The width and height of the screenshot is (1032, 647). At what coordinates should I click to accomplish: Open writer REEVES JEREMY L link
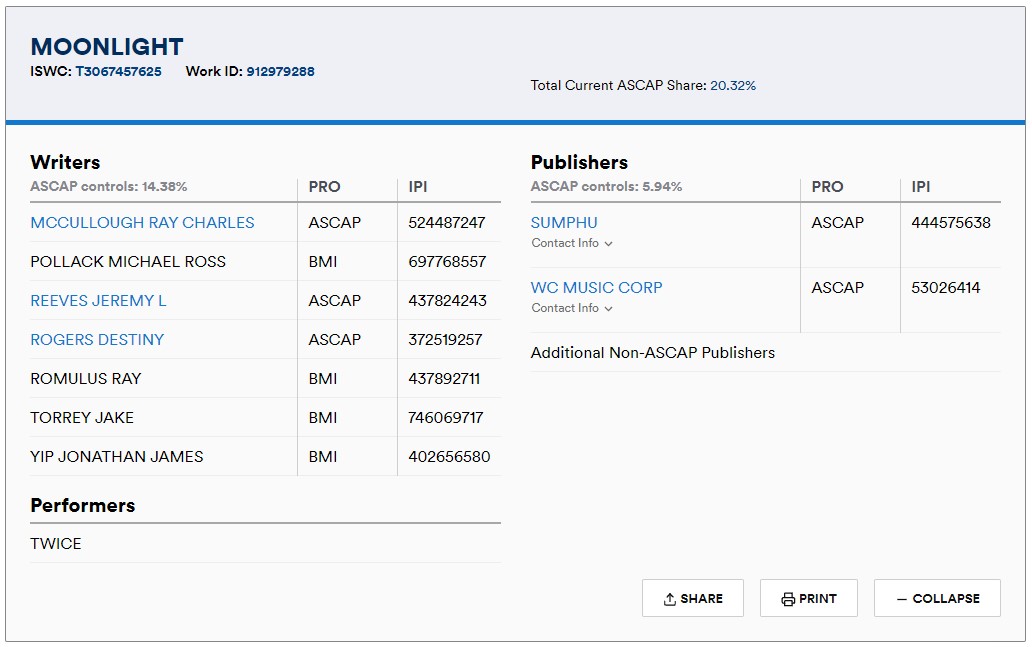(98, 301)
